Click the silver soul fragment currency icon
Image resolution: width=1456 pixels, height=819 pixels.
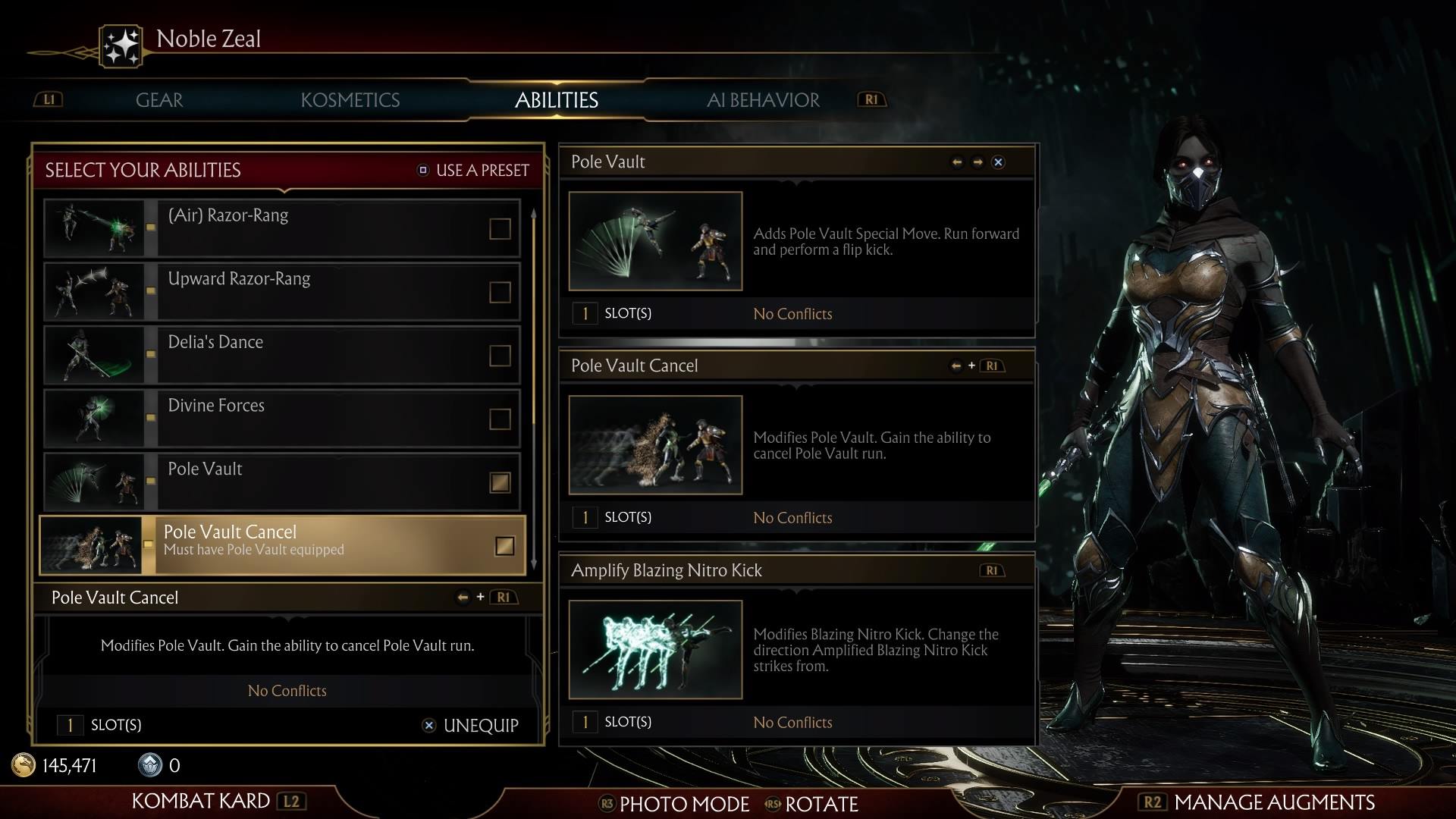(x=150, y=765)
